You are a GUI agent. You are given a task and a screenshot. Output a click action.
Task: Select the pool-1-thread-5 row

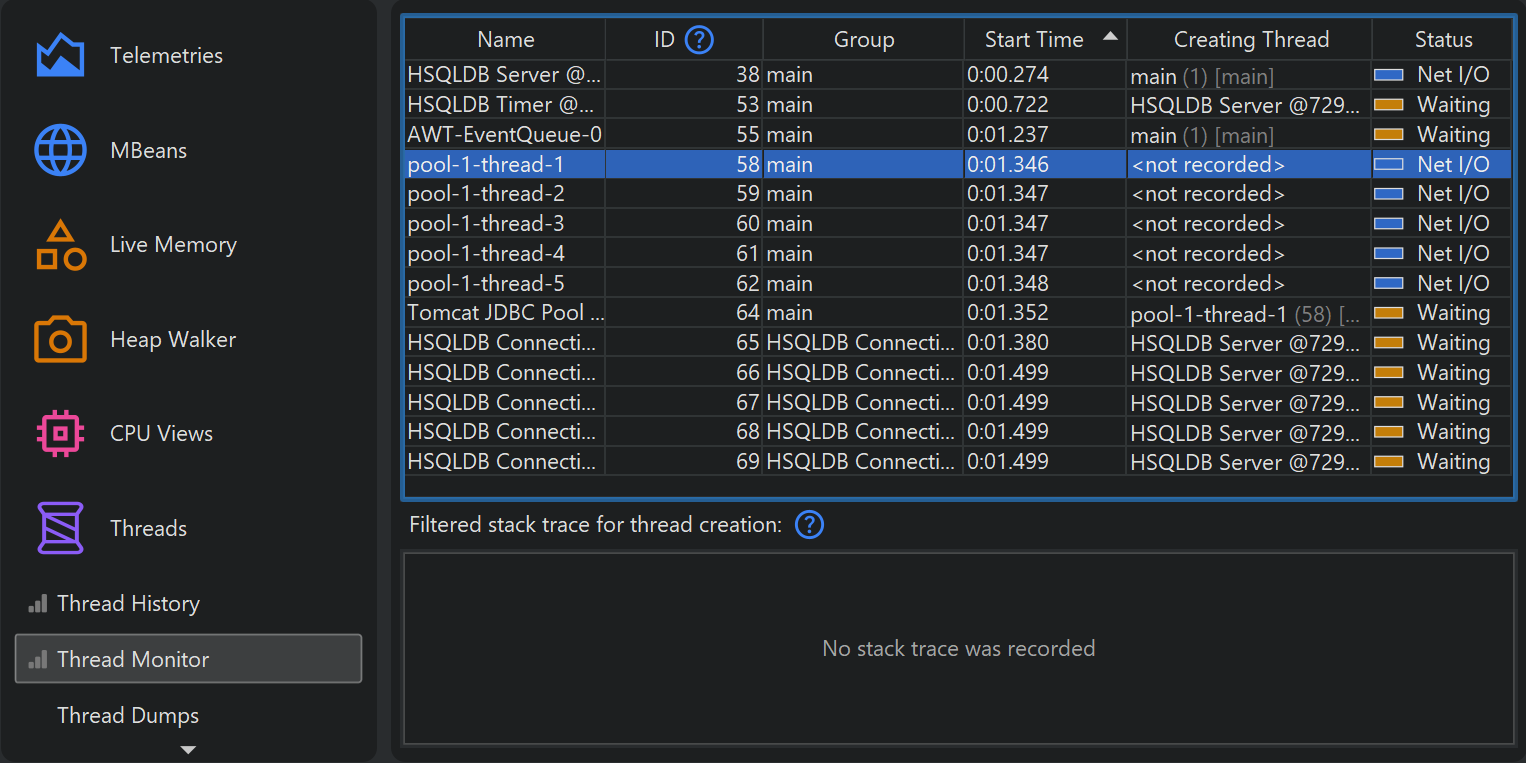click(486, 284)
